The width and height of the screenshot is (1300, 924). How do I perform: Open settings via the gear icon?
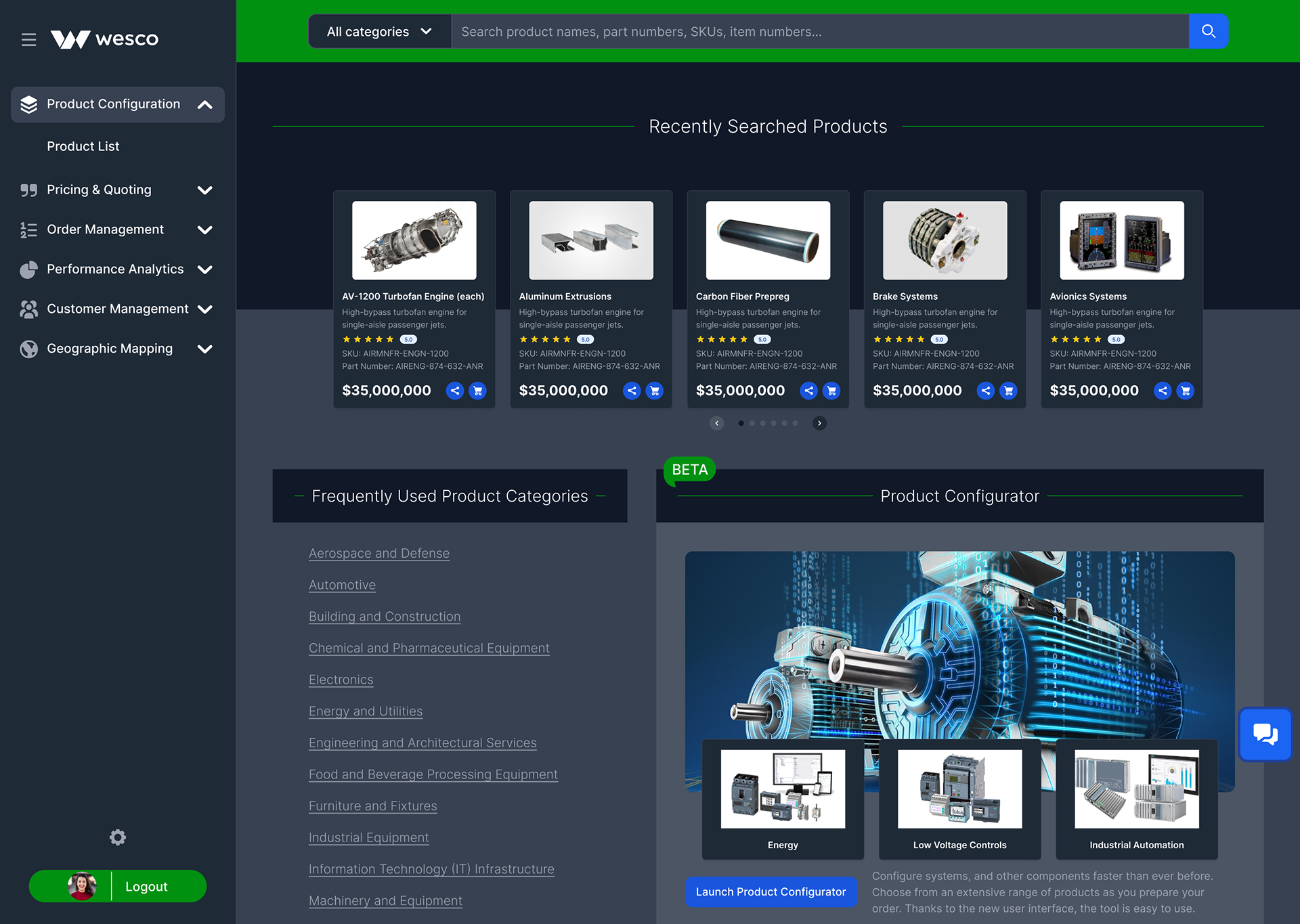click(x=118, y=837)
